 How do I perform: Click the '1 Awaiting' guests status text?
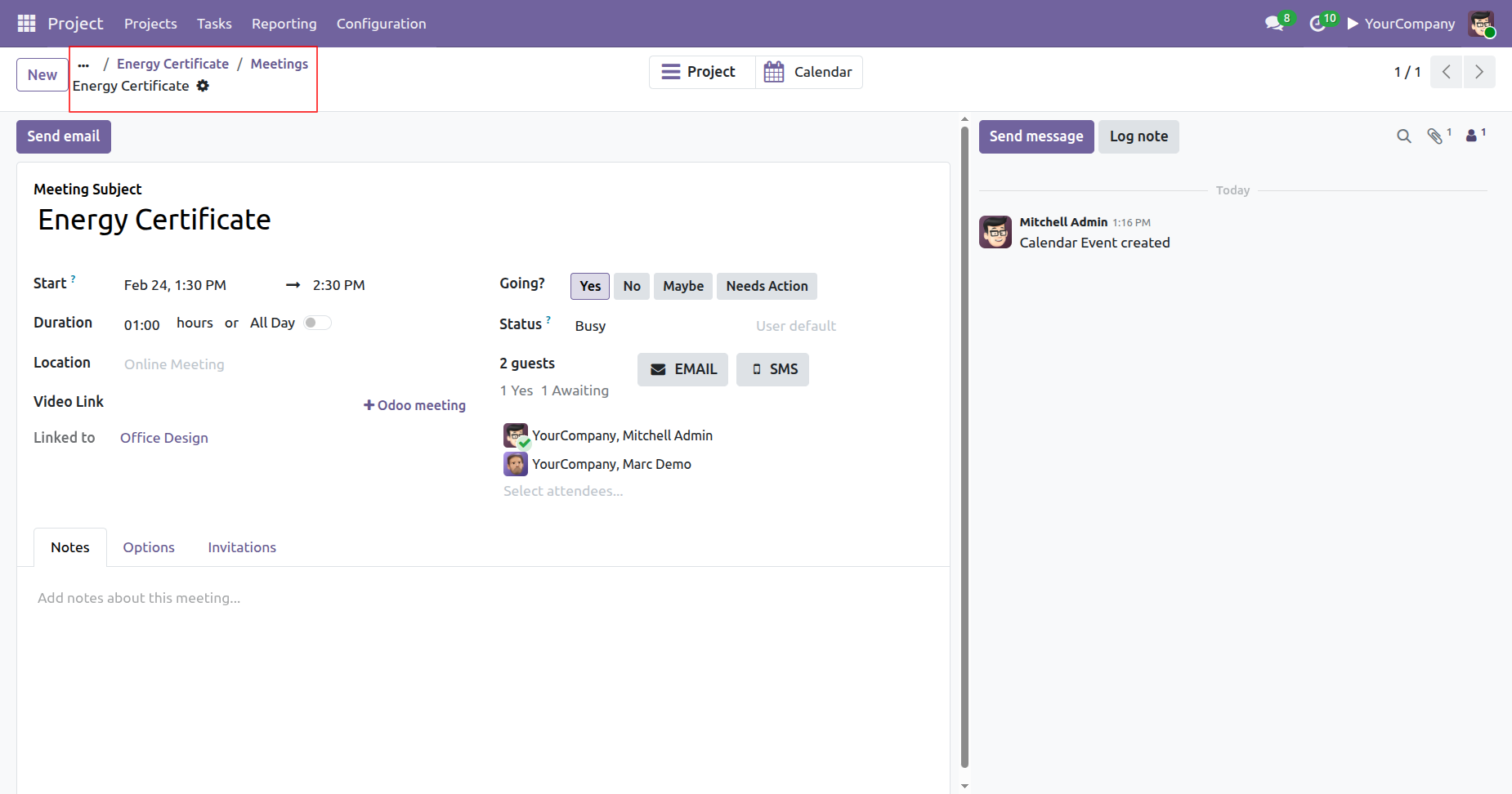coord(575,390)
